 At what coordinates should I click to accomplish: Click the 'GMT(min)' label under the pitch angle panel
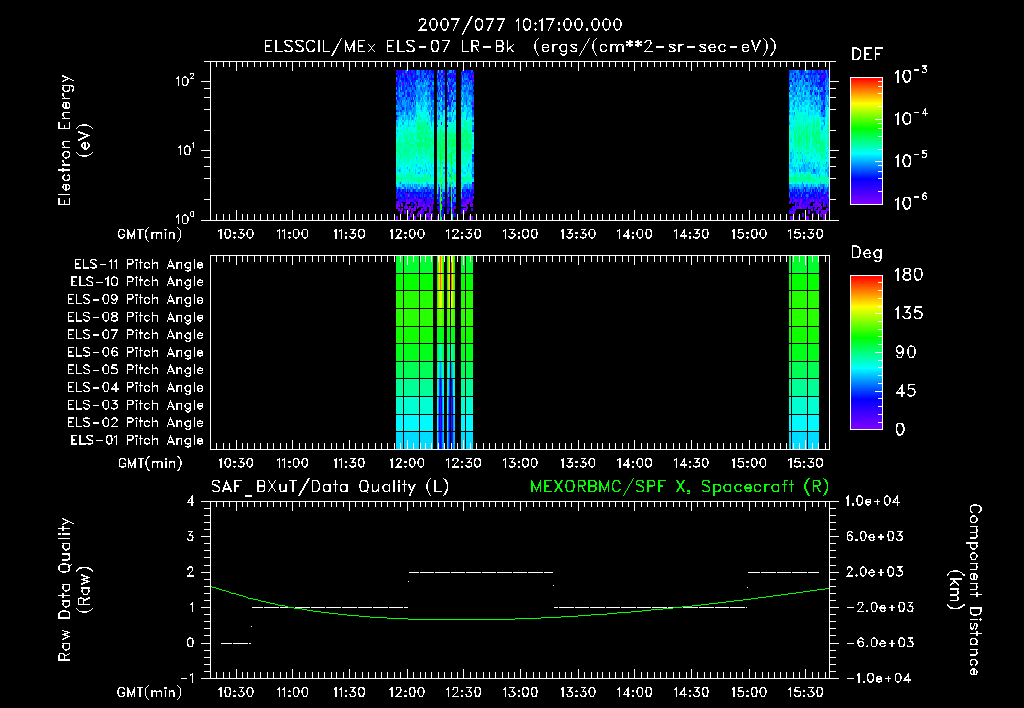(150, 463)
